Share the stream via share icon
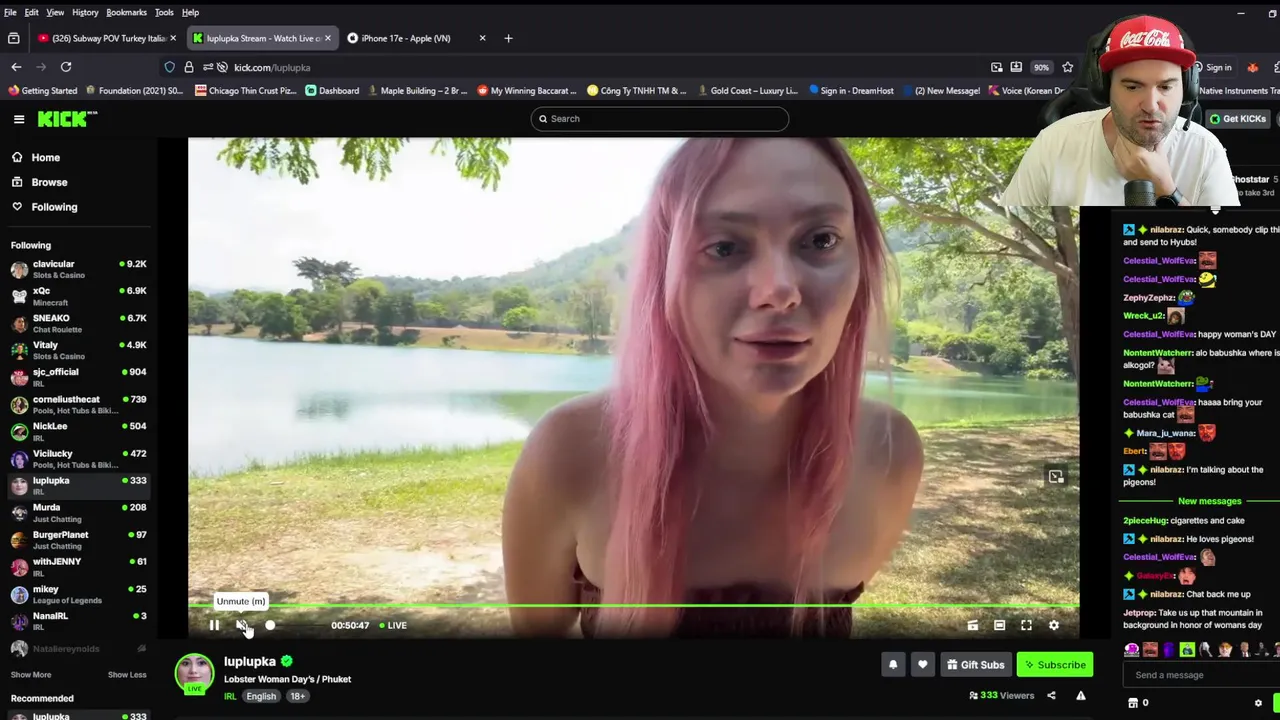Screen dimensions: 1280x720 1051,695
